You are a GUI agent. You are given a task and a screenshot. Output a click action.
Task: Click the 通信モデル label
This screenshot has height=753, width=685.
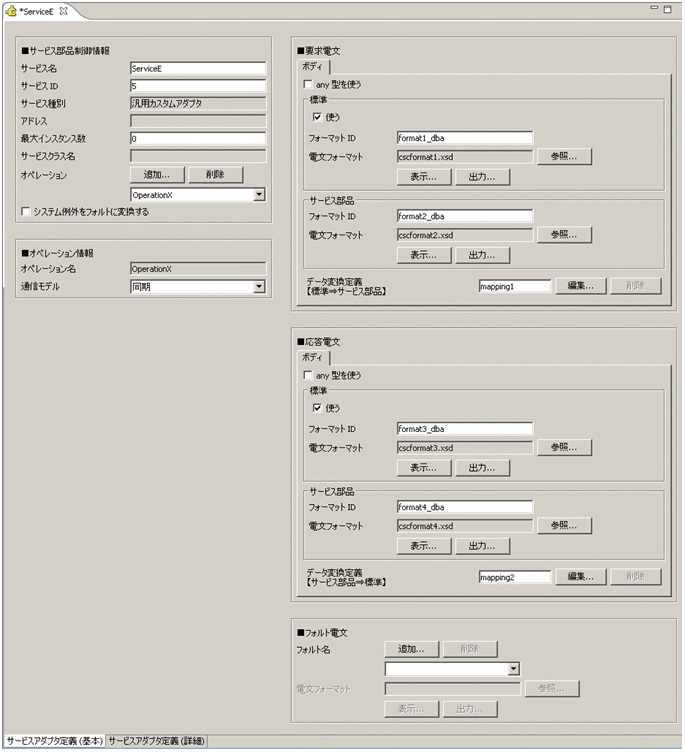point(40,286)
